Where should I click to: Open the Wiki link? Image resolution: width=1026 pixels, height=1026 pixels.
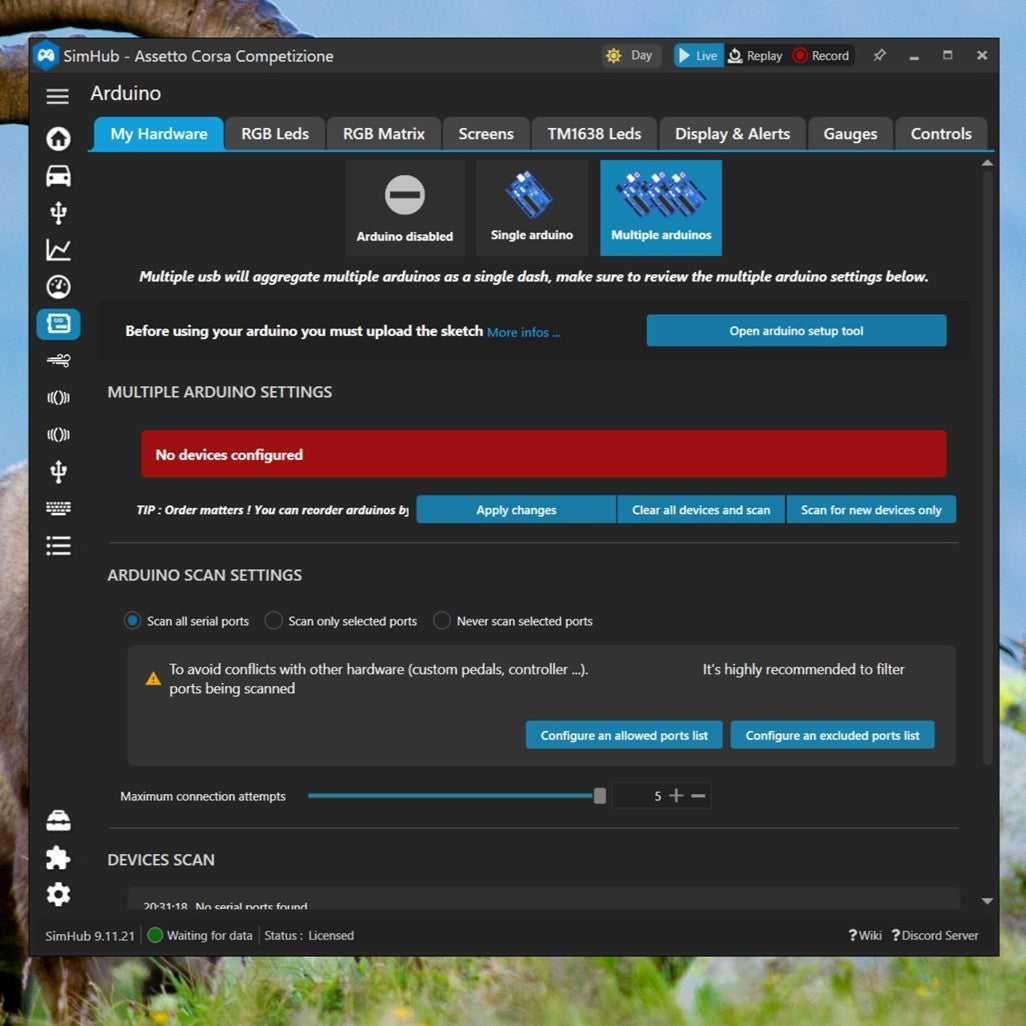pyautogui.click(x=865, y=936)
